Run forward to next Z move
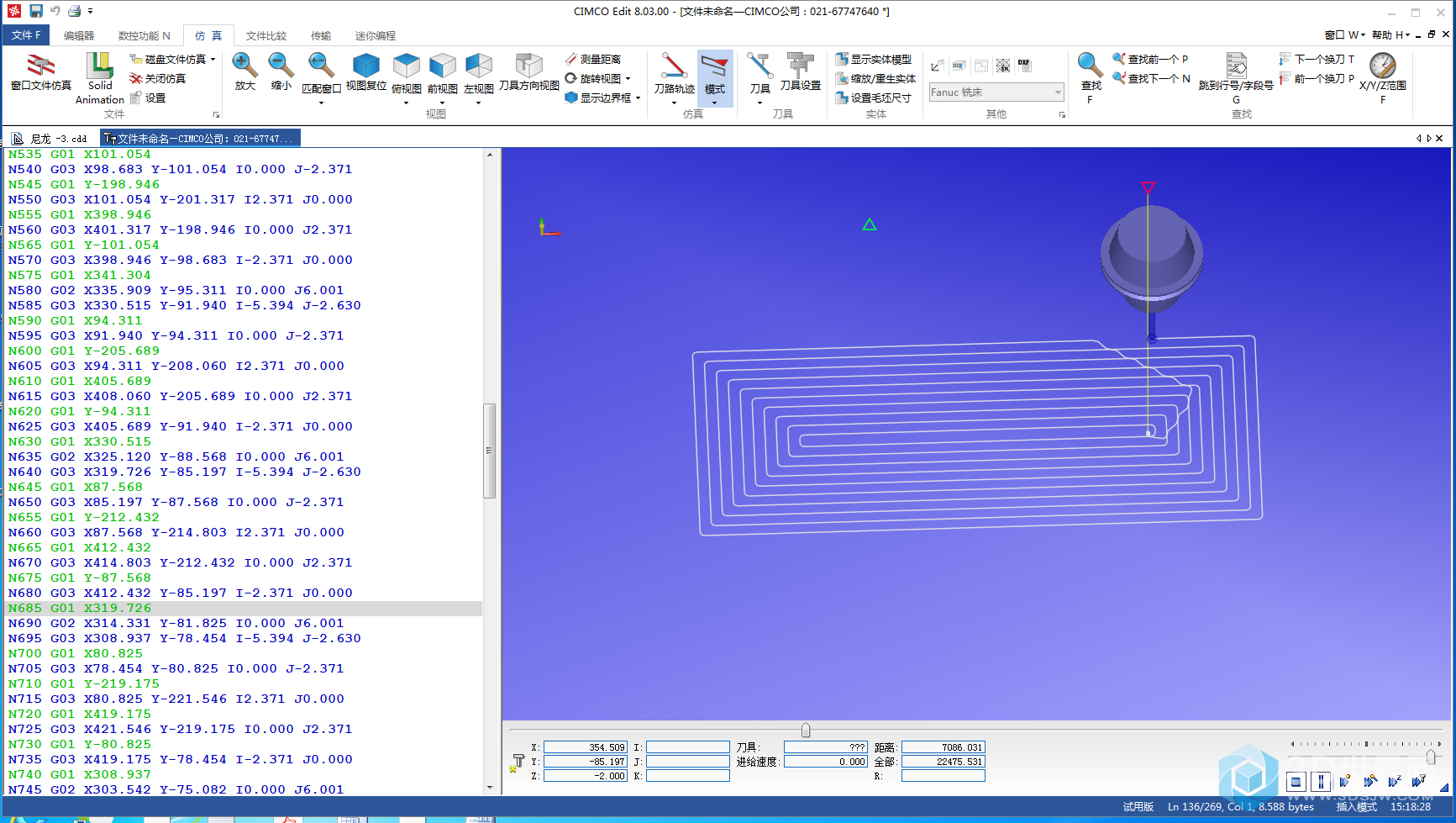This screenshot has width=1456, height=823. [1395, 782]
